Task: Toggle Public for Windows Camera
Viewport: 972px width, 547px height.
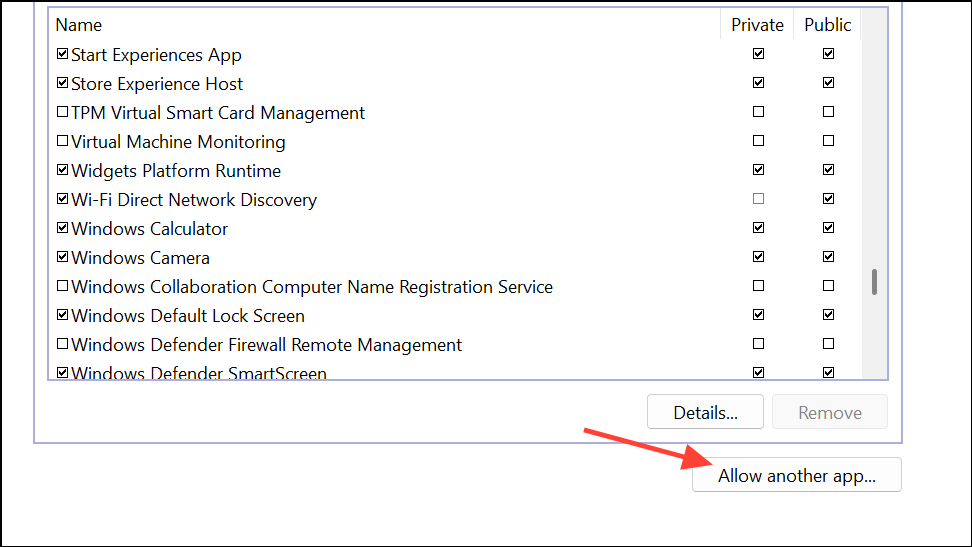Action: 828,256
